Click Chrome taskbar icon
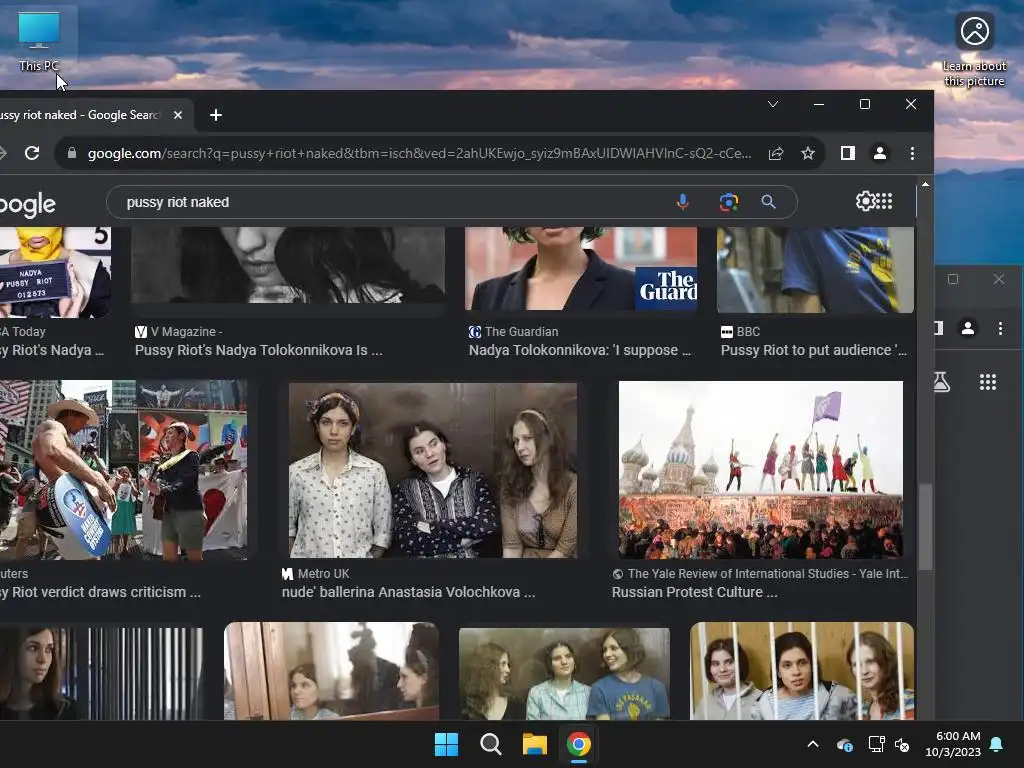The width and height of the screenshot is (1024, 768). coord(579,744)
